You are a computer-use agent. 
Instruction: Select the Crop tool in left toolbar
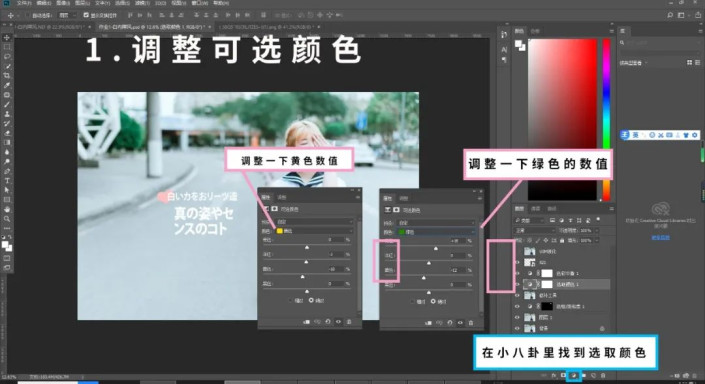7,76
